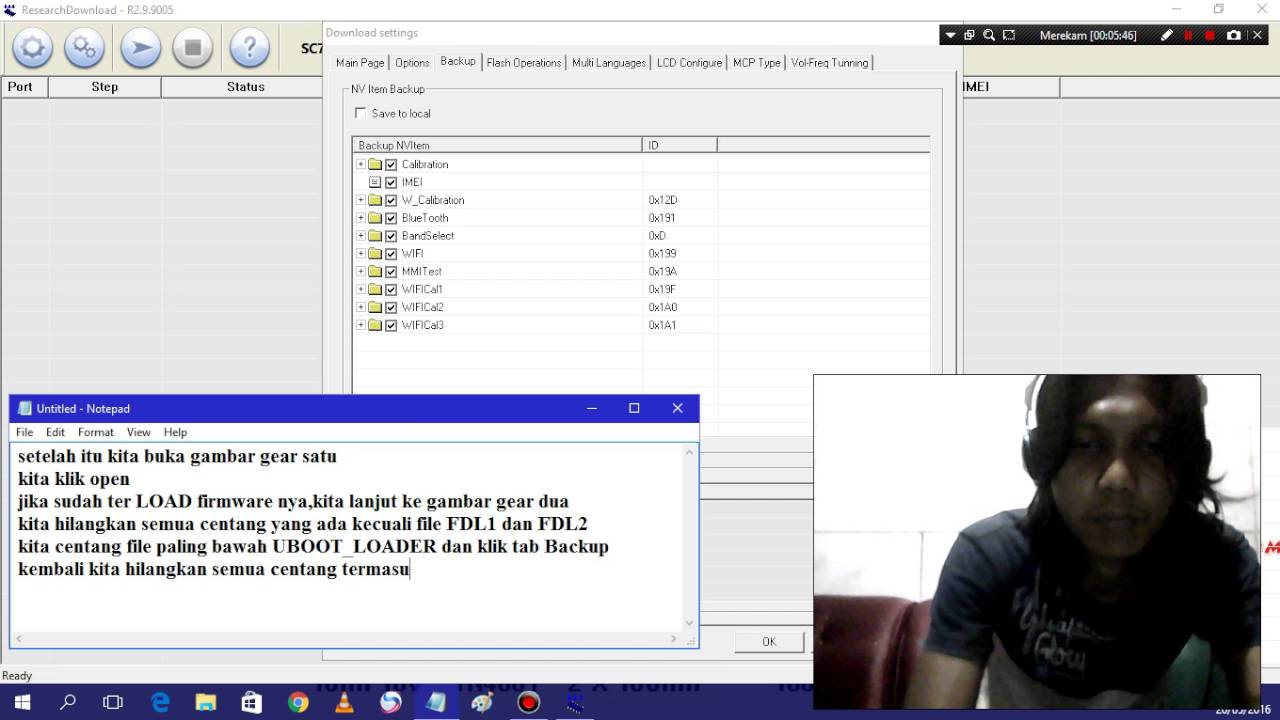Click the Load Packet gear icon
Viewport: 1280px width, 720px height.
[x=32, y=47]
